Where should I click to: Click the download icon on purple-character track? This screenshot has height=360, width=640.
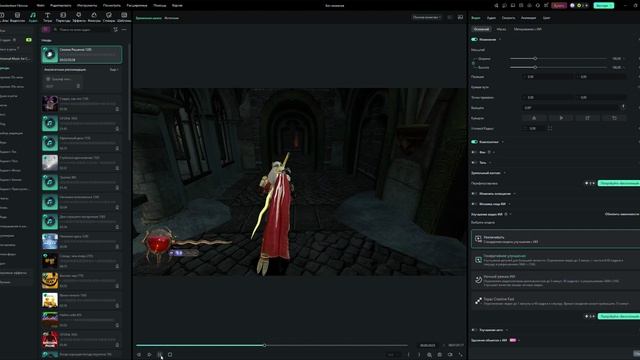(x=117, y=109)
